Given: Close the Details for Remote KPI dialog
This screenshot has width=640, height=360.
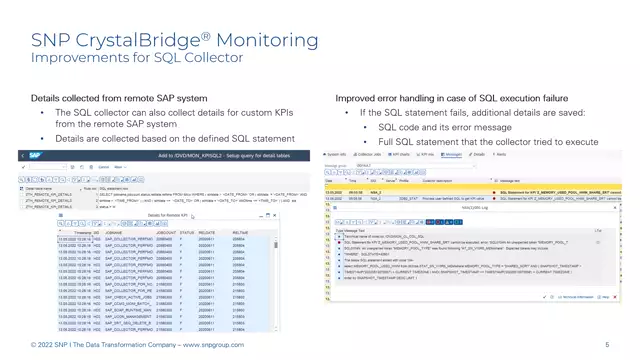Looking at the screenshot, I should [275, 215].
